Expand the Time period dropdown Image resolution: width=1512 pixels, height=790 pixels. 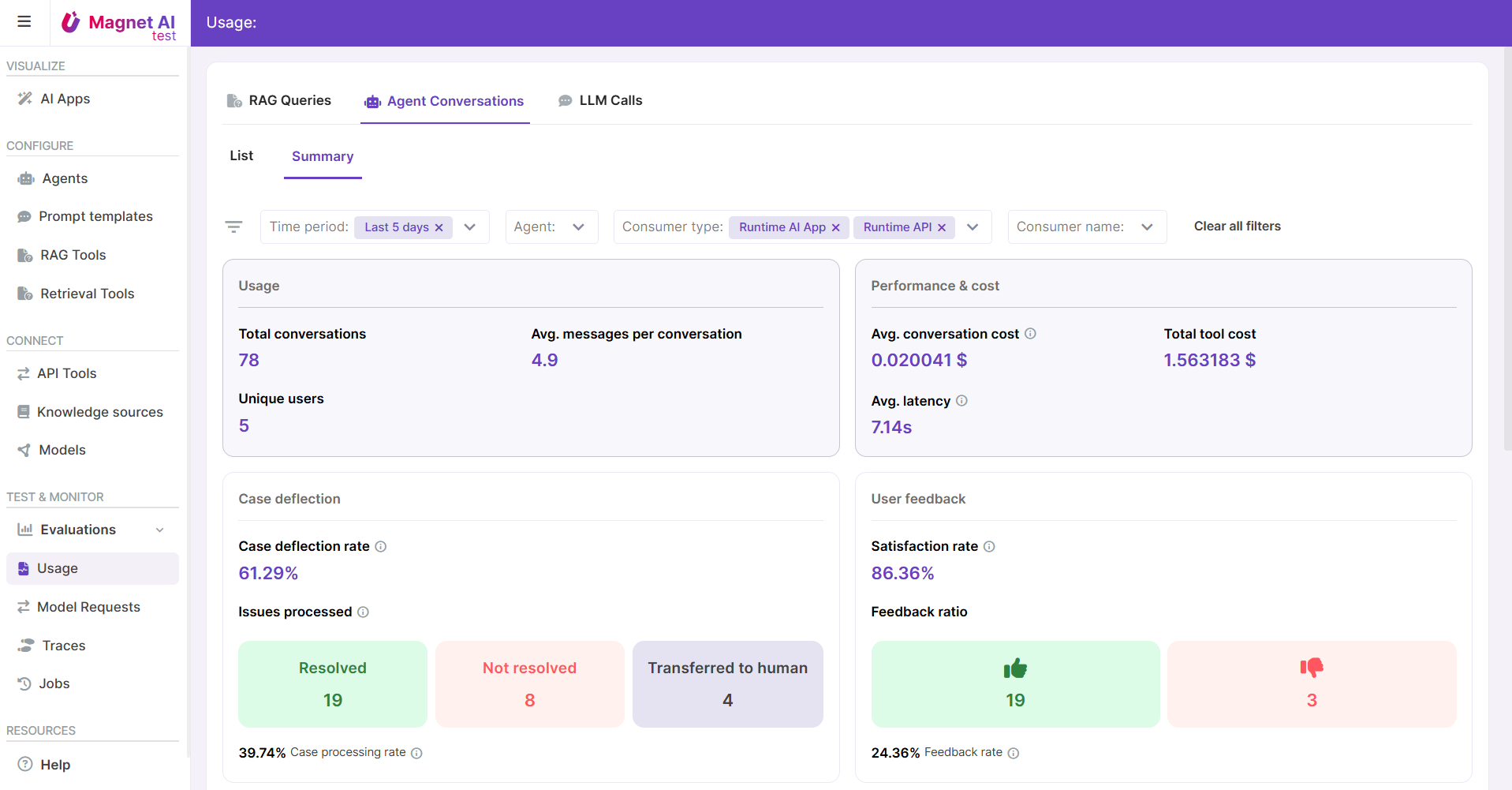coord(470,227)
